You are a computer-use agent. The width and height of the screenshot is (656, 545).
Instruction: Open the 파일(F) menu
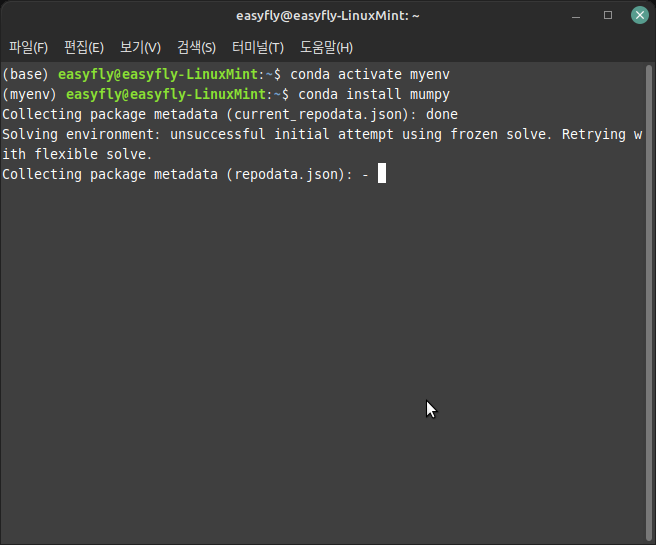[x=28, y=47]
